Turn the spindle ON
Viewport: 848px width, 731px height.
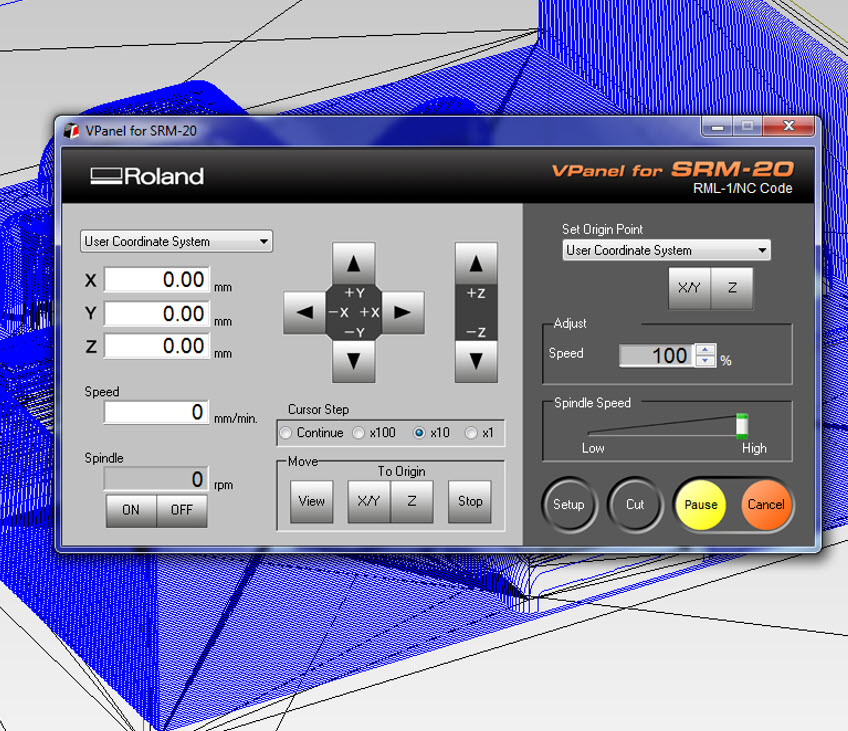(131, 510)
